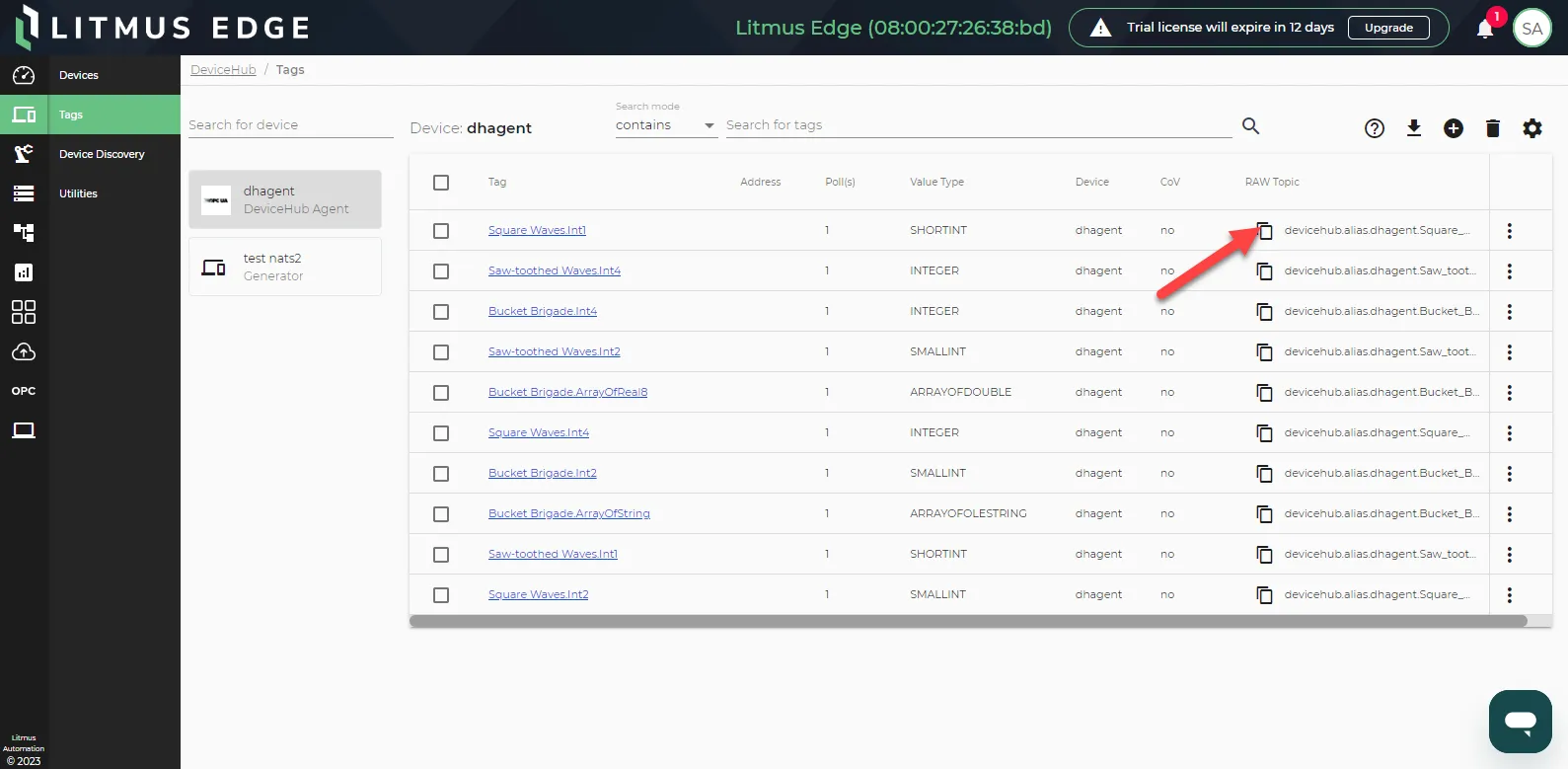Open the cloud upload sidebar icon

click(x=24, y=351)
